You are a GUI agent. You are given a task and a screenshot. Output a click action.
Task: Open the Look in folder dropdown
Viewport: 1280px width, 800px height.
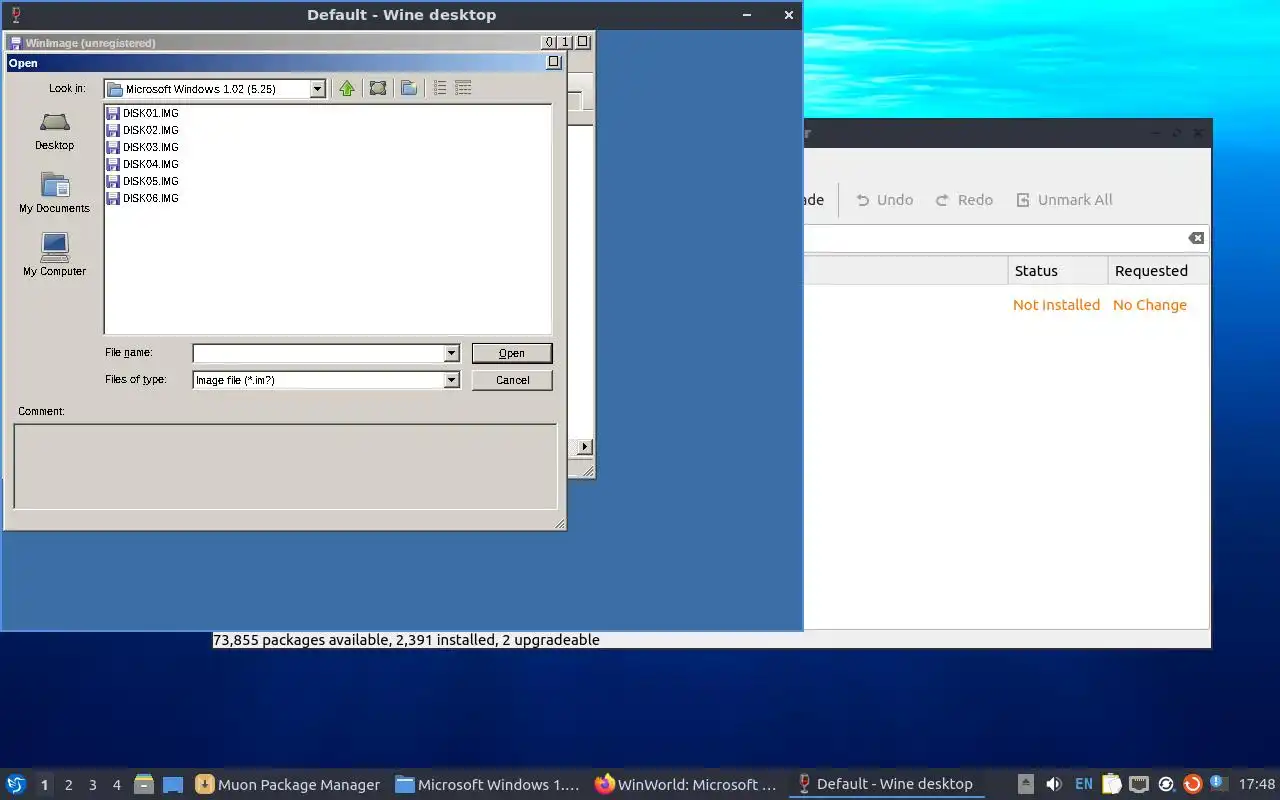click(x=317, y=89)
